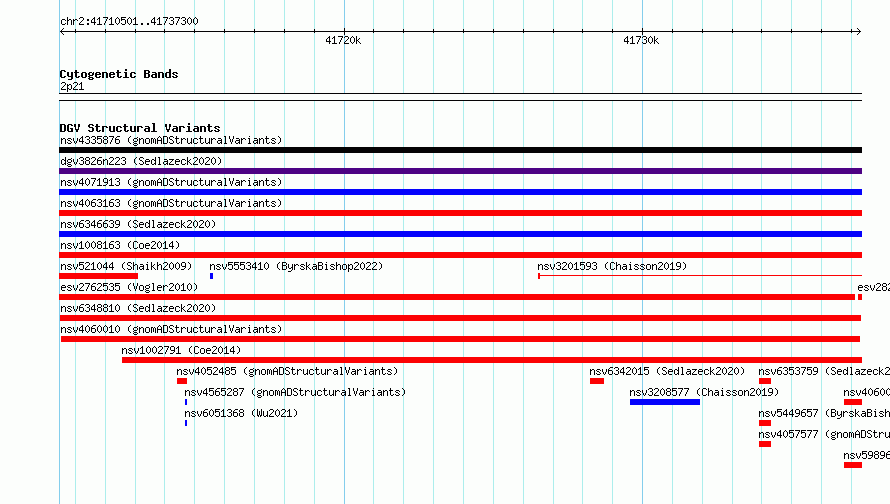Open the nsv4335876 gnomAD variant label
Image resolution: width=890 pixels, height=504 pixels.
(171, 140)
